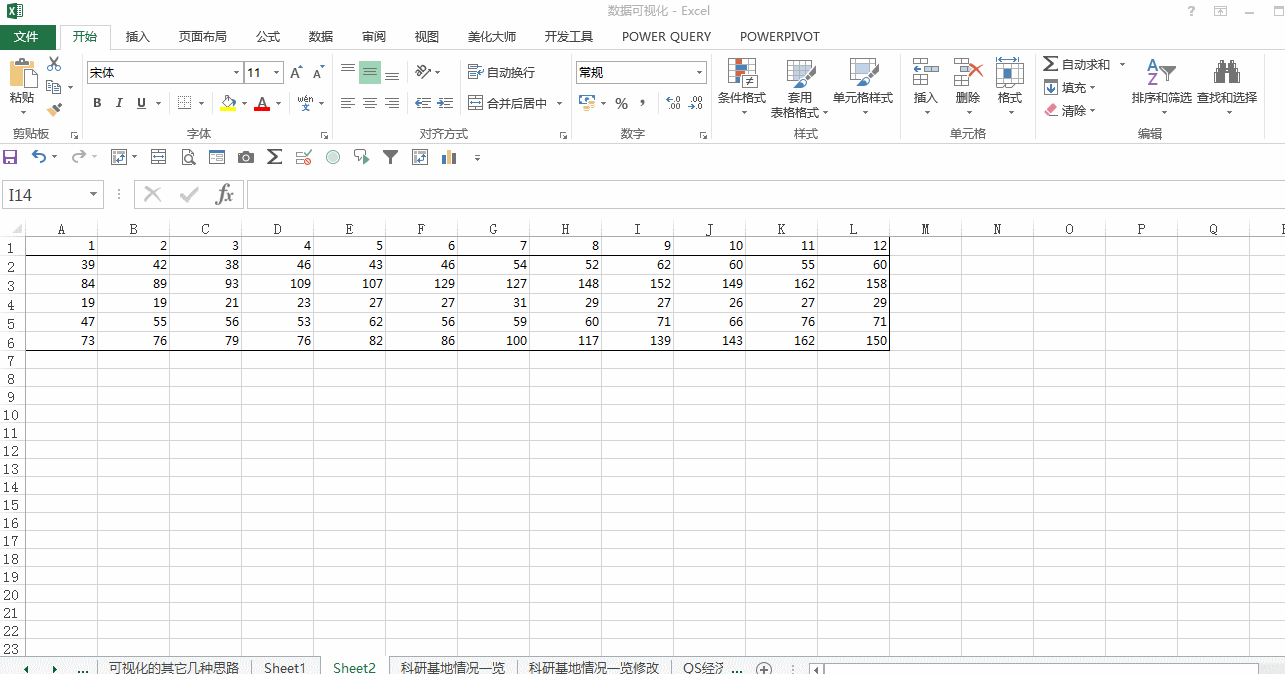Open the font size 11 dropdown
1285x674 pixels.
click(277, 72)
